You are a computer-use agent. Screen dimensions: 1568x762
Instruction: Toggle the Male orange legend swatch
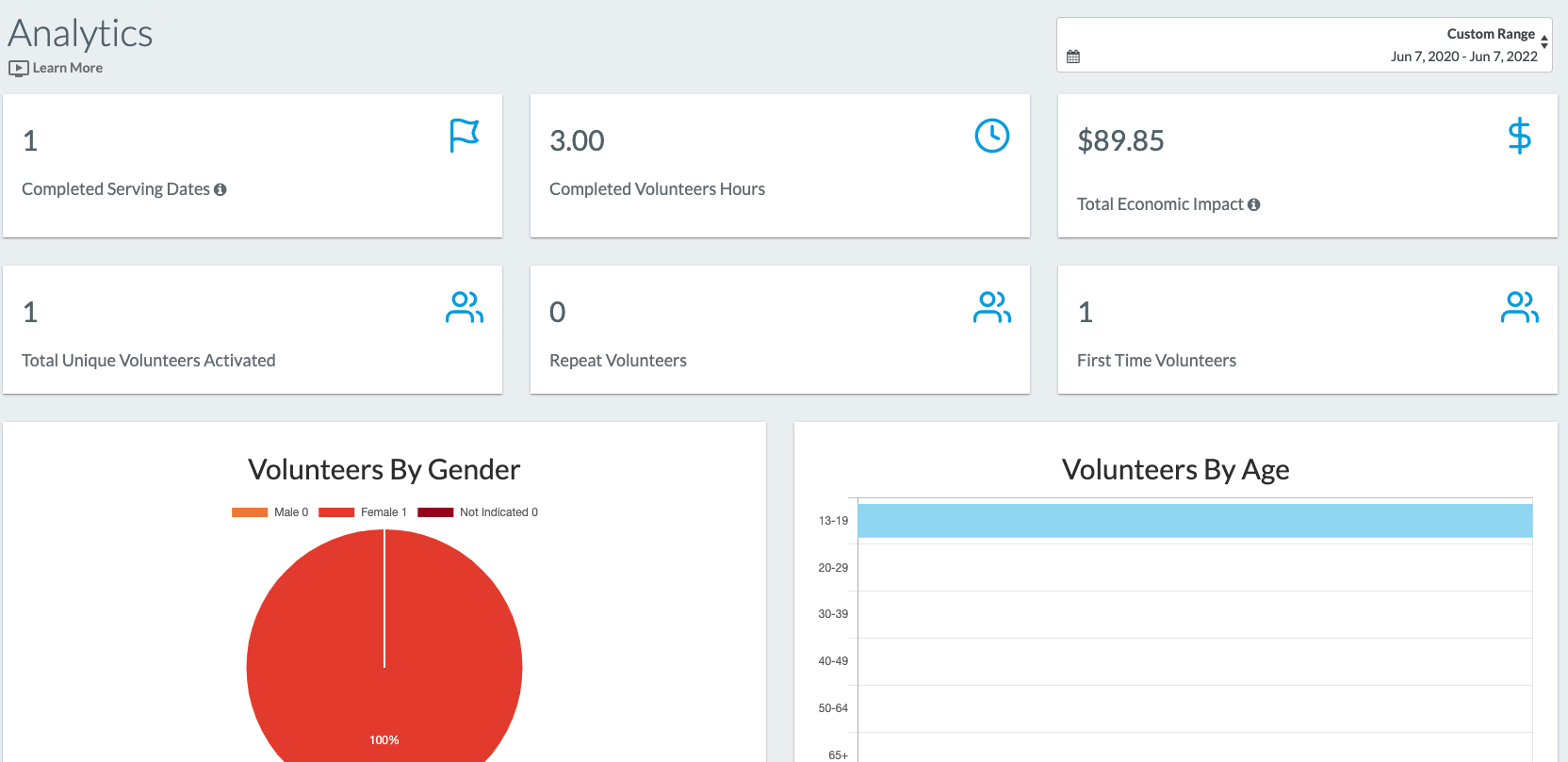tap(250, 512)
